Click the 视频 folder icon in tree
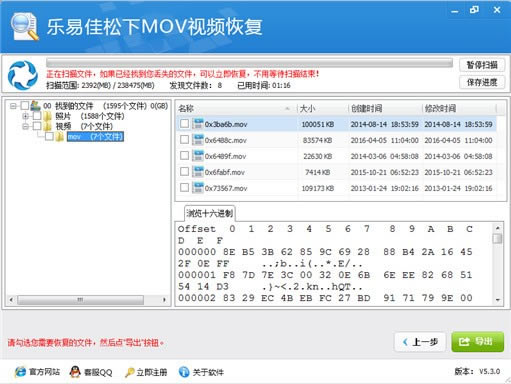 (48, 126)
